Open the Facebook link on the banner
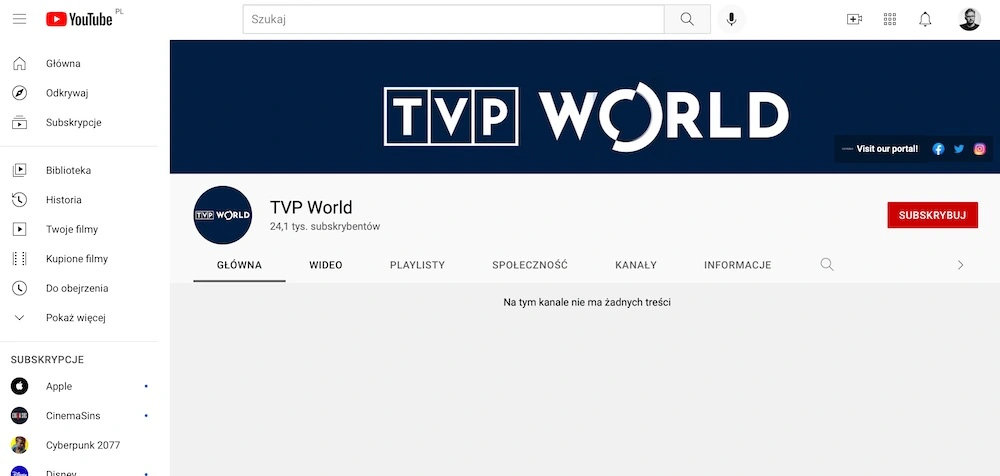This screenshot has height=476, width=1000. [938, 149]
